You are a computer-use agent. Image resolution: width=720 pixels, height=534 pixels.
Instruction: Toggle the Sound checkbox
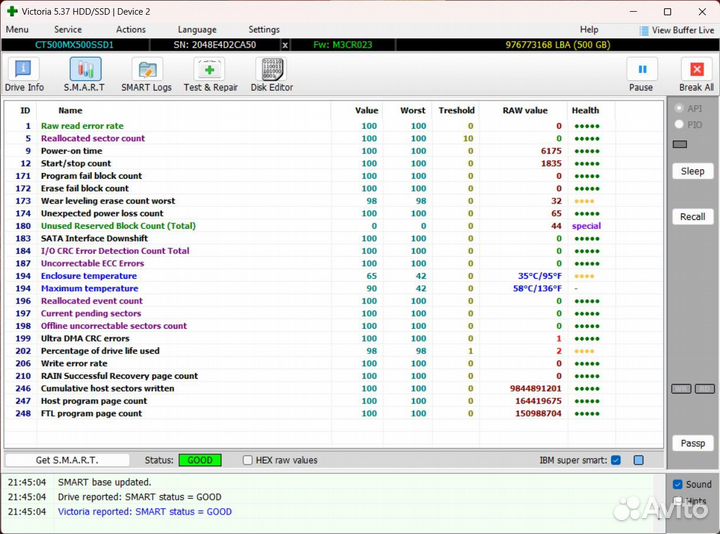pos(678,485)
